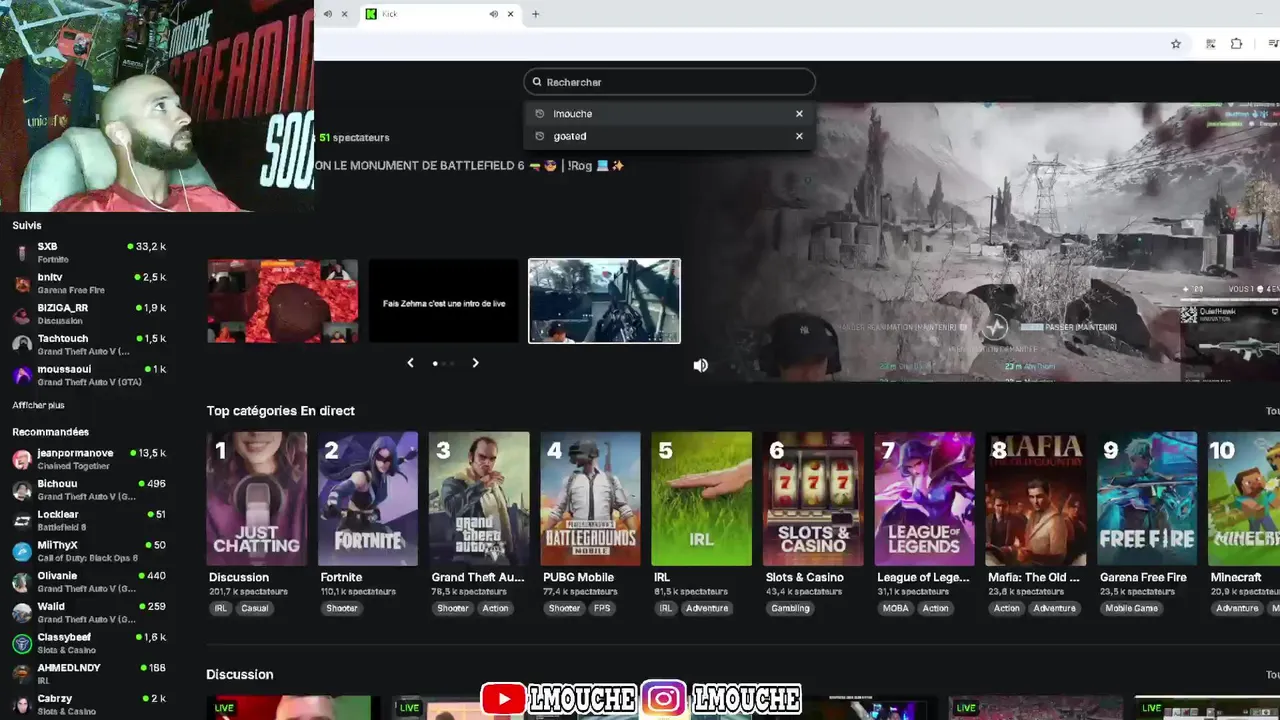
Task: Go to previous featured stream arrow
Action: (410, 363)
